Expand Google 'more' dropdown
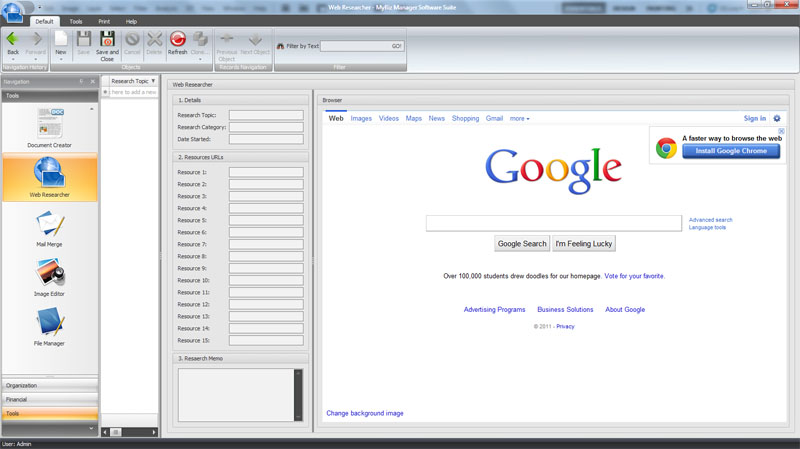This screenshot has width=800, height=449. [519, 118]
